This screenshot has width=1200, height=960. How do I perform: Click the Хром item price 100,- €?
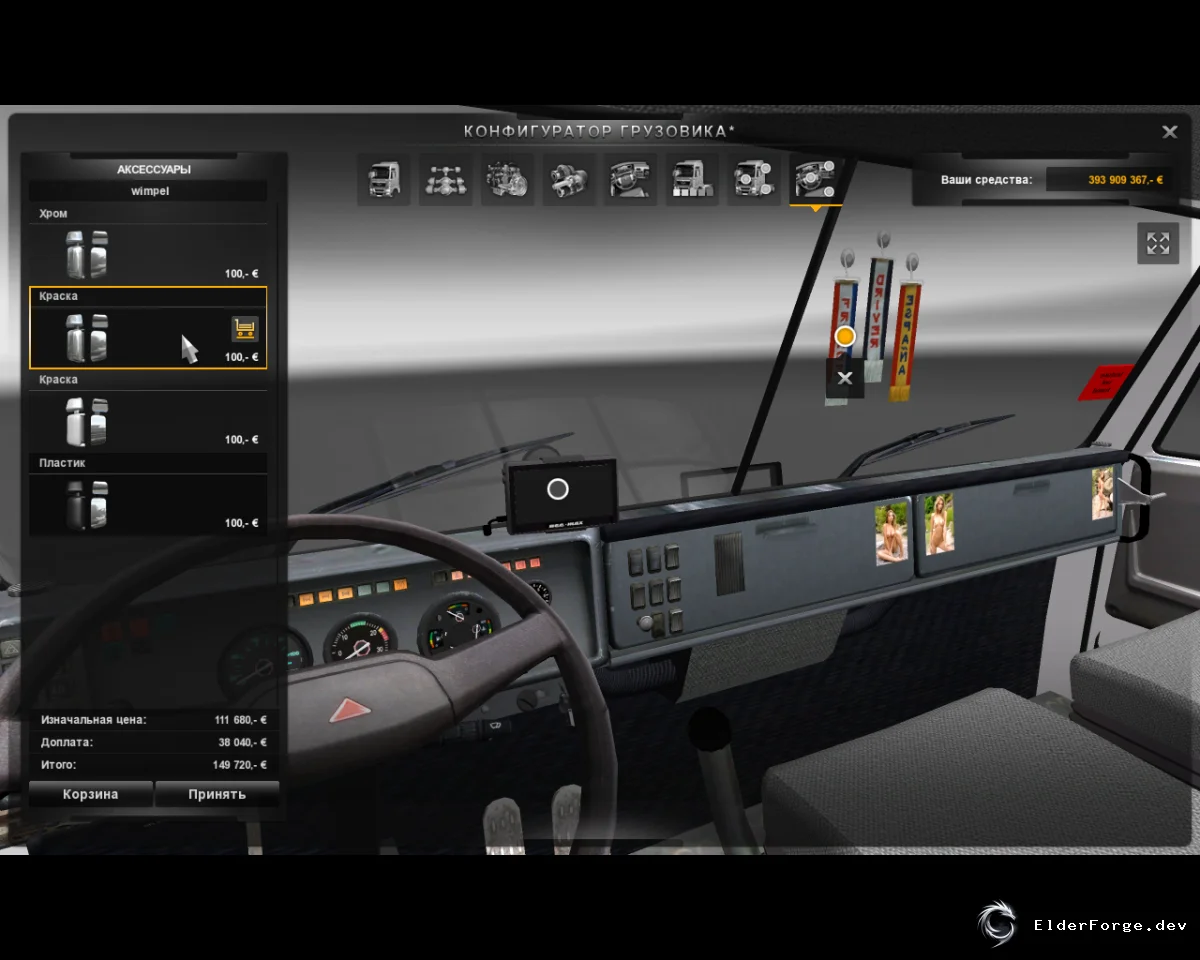pos(242,274)
